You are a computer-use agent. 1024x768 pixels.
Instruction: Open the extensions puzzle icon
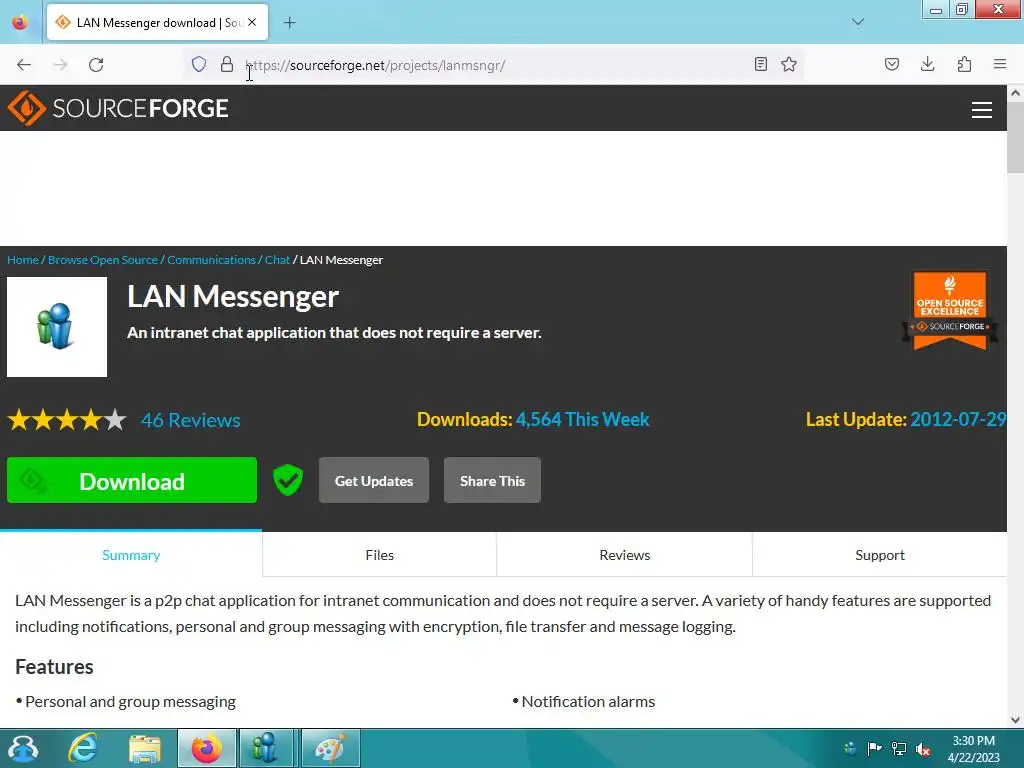click(x=964, y=64)
